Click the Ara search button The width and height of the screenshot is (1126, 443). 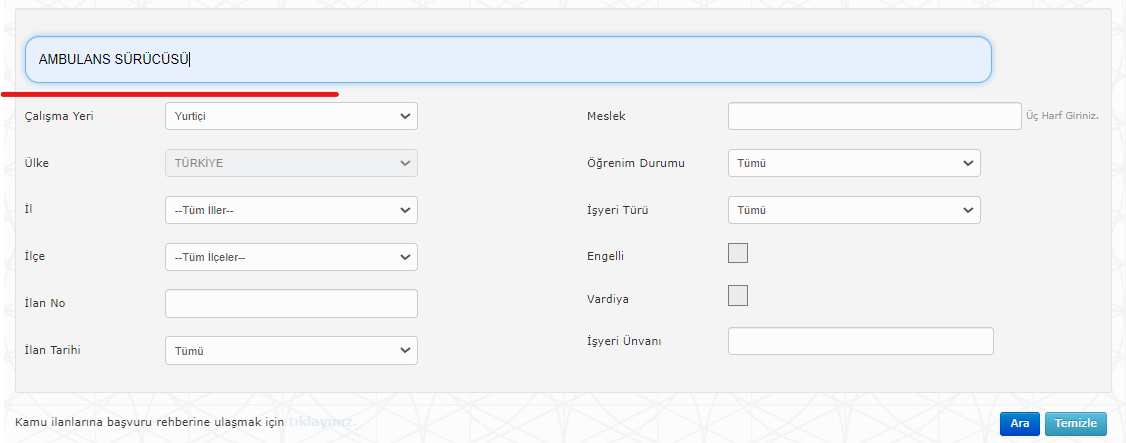point(1019,424)
